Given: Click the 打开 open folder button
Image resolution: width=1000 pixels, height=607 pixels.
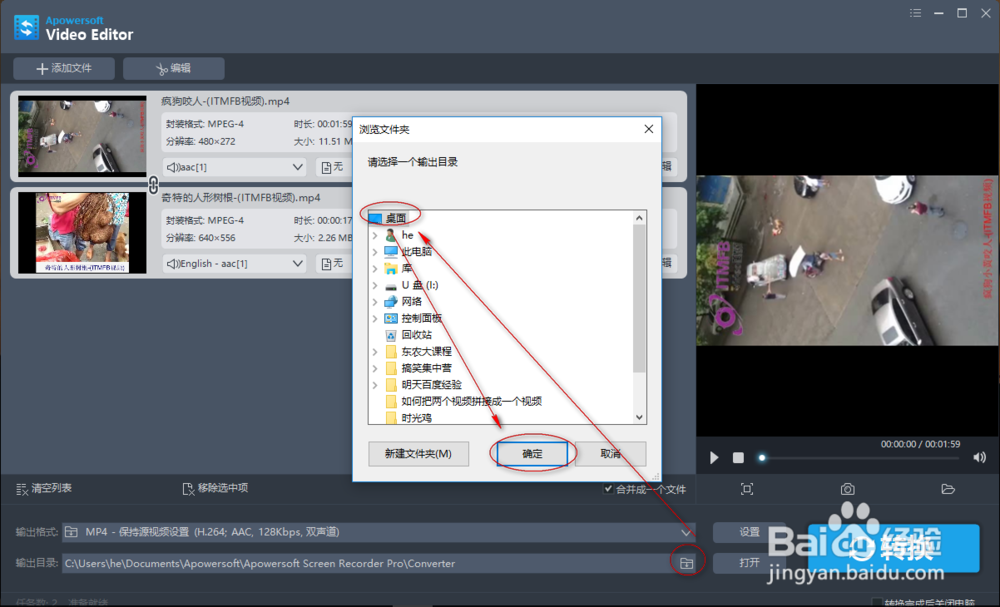Looking at the screenshot, I should point(749,563).
